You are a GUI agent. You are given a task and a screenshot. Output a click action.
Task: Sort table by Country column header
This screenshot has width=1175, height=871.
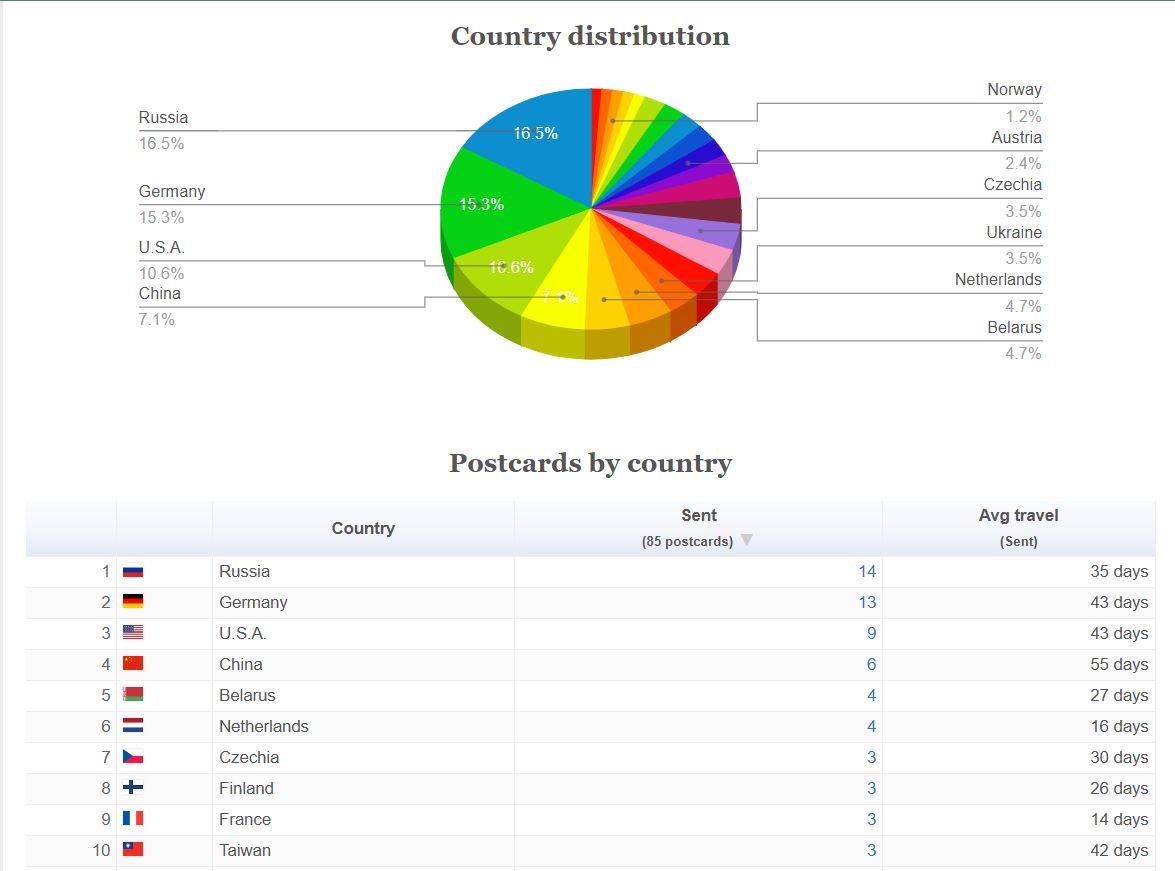click(x=363, y=529)
